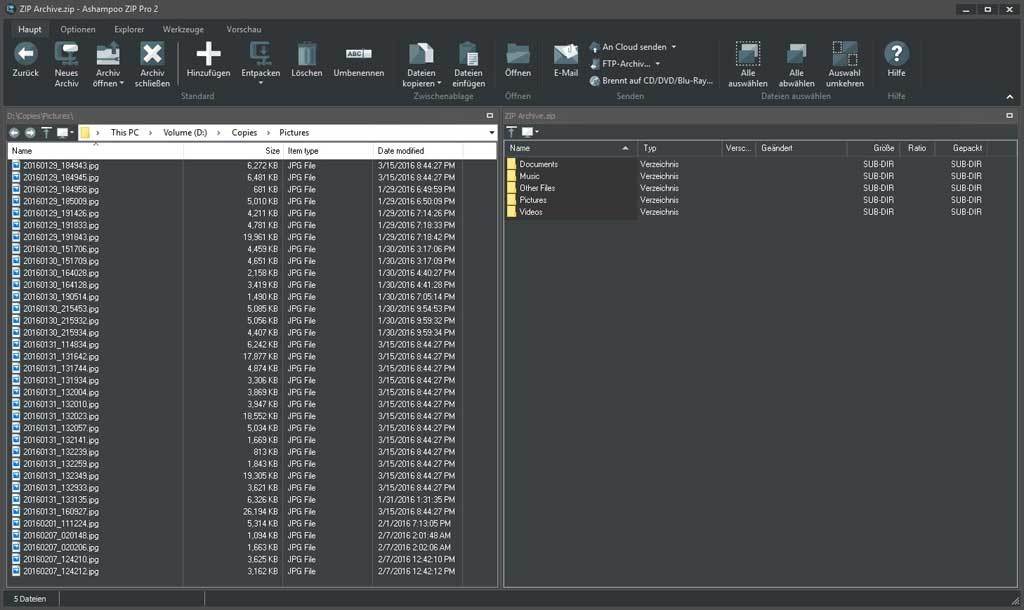Click Pictures in the breadcrumb path
1024x610 pixels.
click(x=294, y=133)
